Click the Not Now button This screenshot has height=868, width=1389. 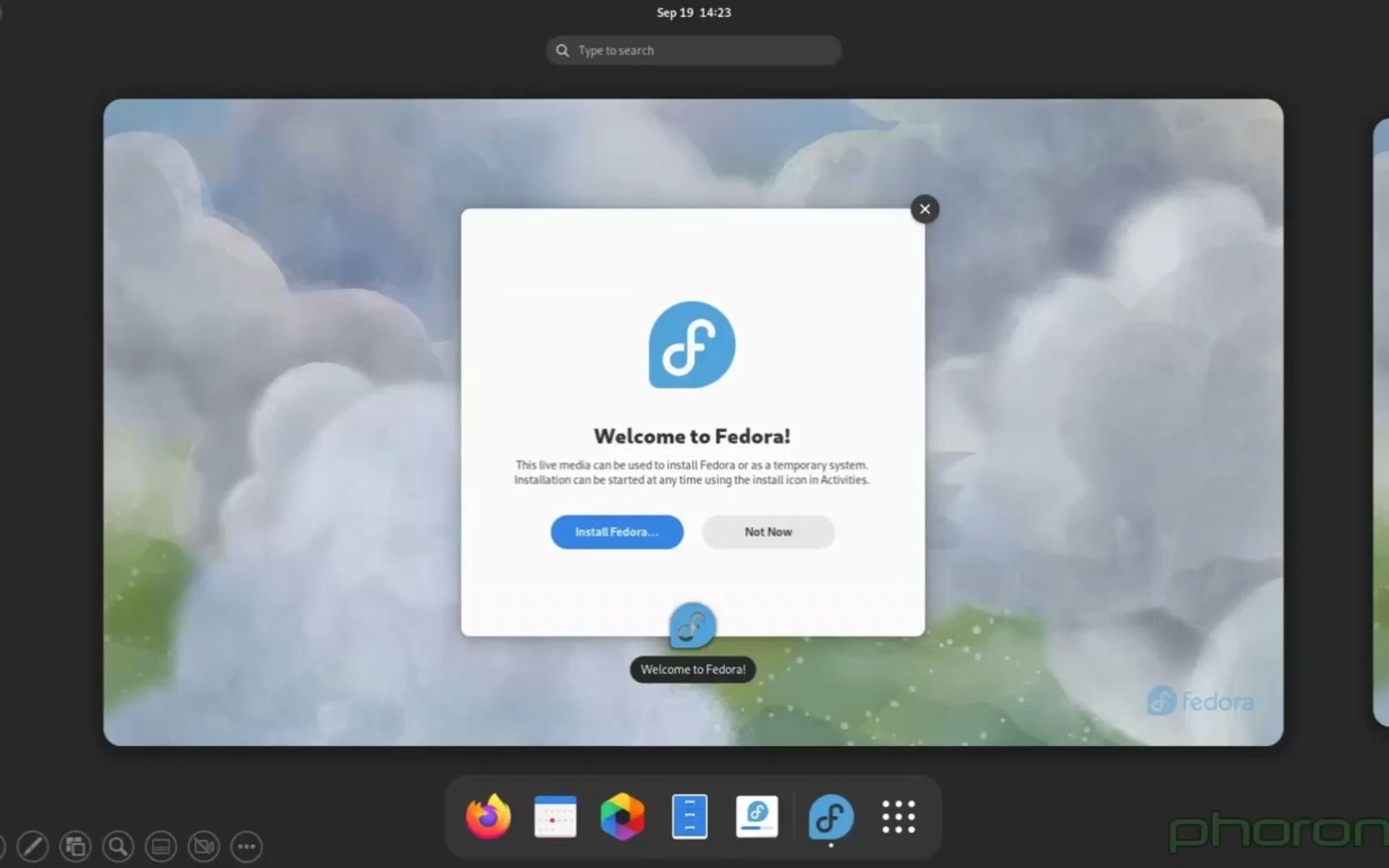click(768, 532)
